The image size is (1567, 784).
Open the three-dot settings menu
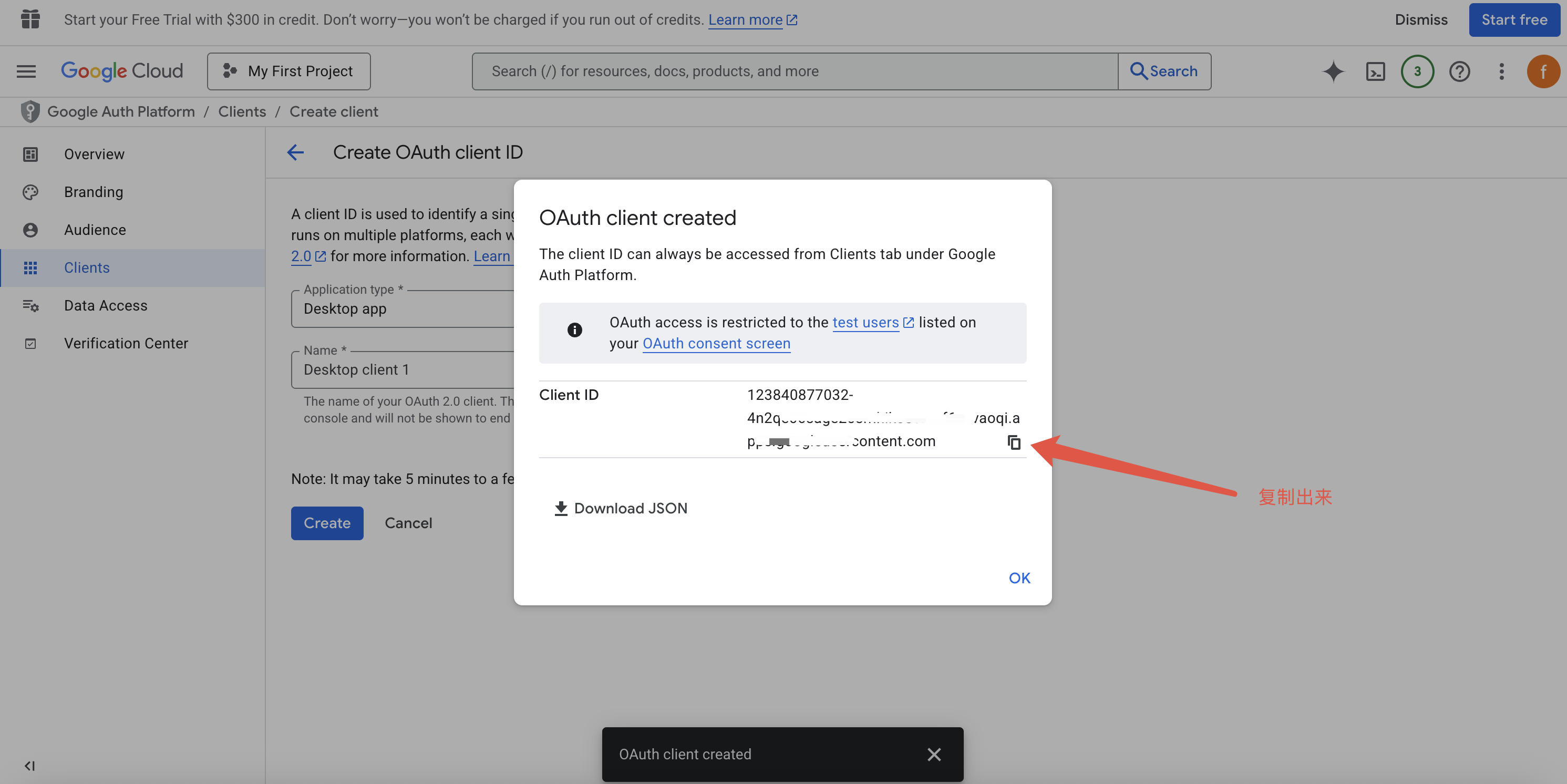tap(1501, 71)
